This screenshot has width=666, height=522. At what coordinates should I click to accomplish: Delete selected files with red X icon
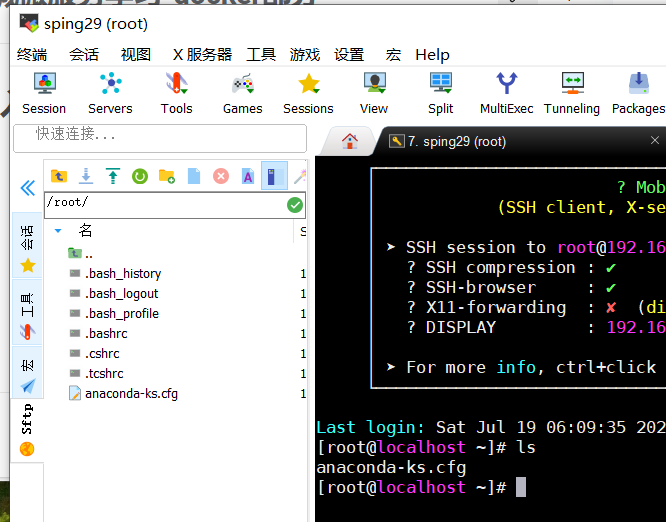pos(221,176)
